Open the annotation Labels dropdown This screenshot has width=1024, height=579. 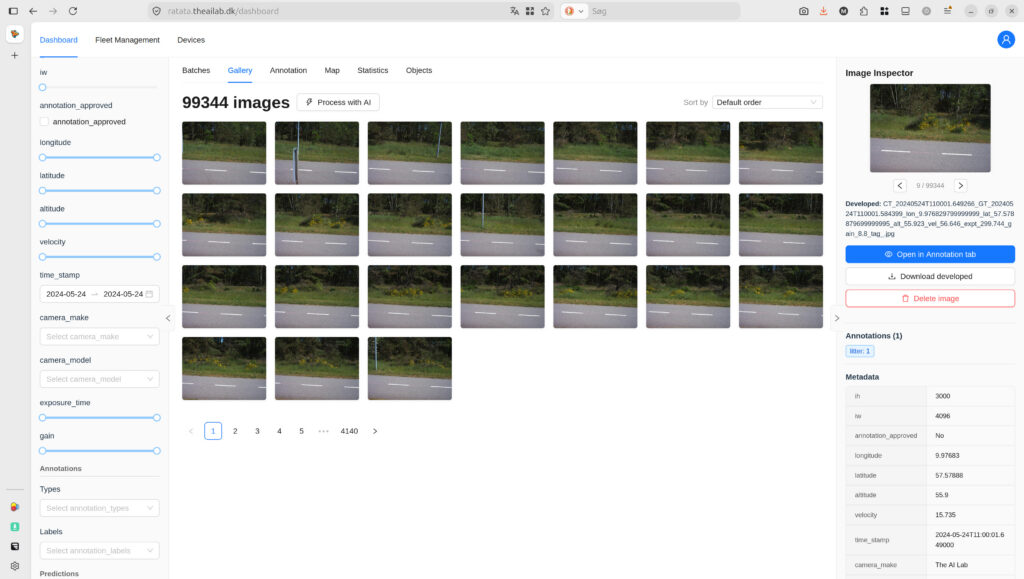[x=99, y=550]
